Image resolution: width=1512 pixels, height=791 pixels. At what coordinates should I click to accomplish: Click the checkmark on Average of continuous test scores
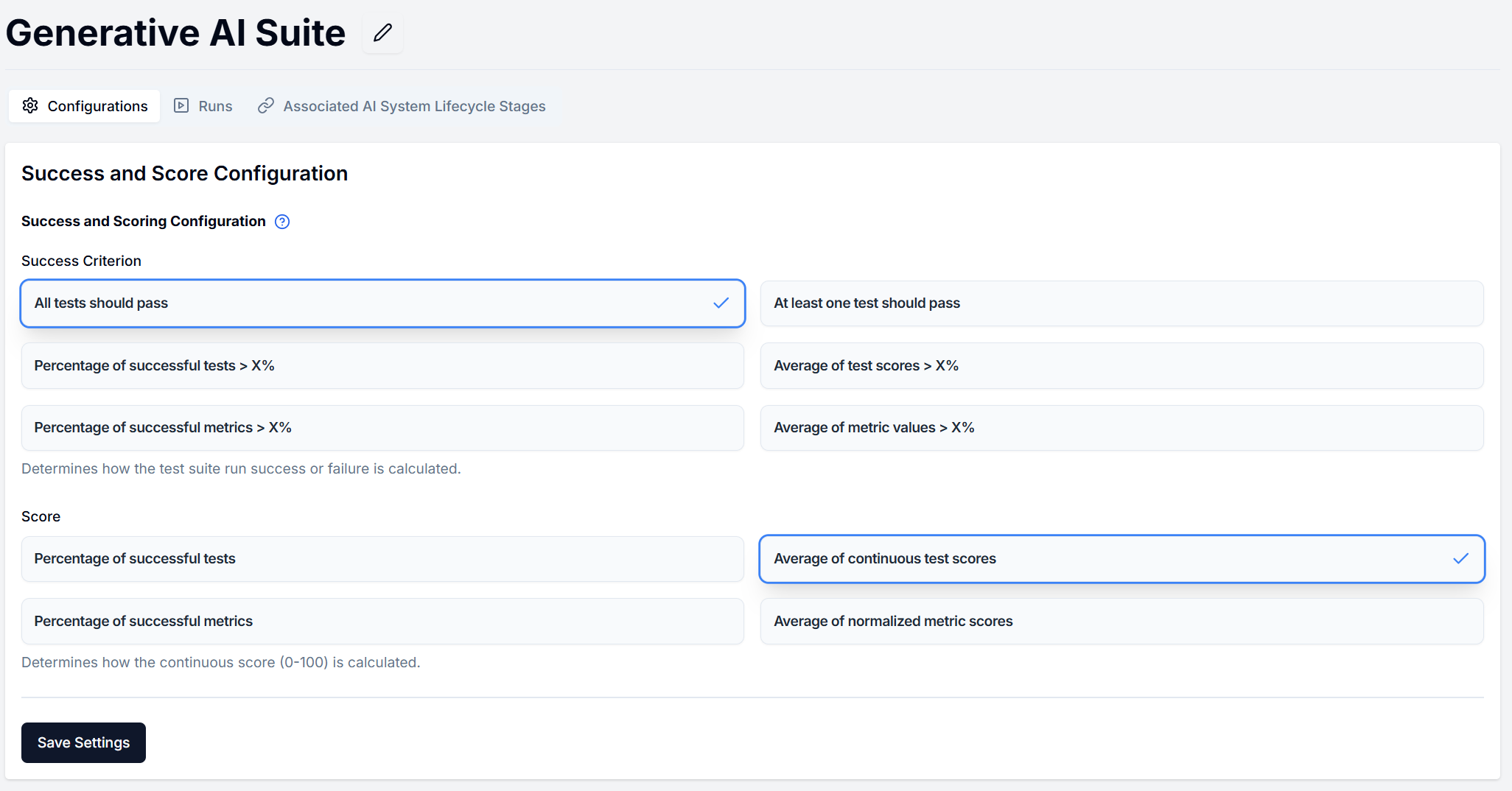click(1461, 559)
